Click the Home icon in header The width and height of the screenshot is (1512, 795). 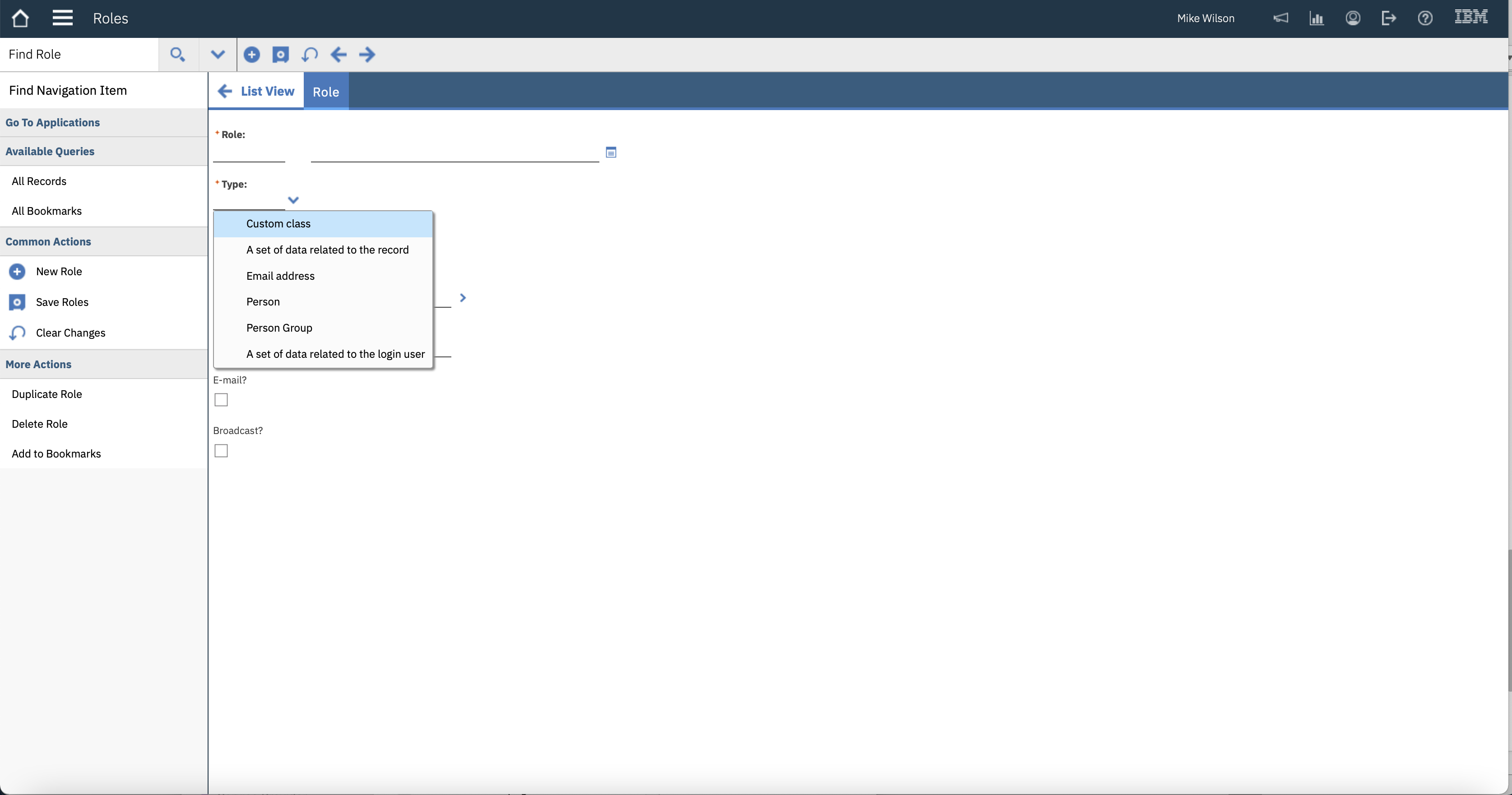(20, 18)
